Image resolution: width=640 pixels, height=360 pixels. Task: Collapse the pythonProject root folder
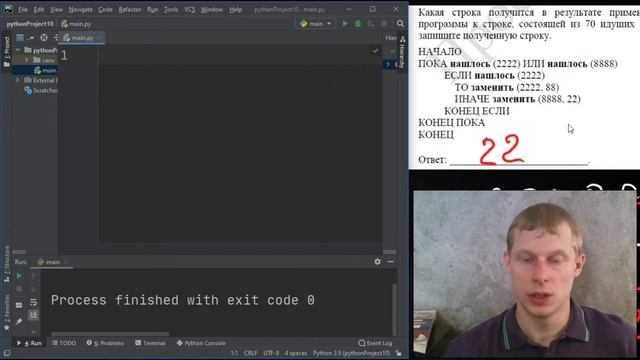pyautogui.click(x=18, y=50)
